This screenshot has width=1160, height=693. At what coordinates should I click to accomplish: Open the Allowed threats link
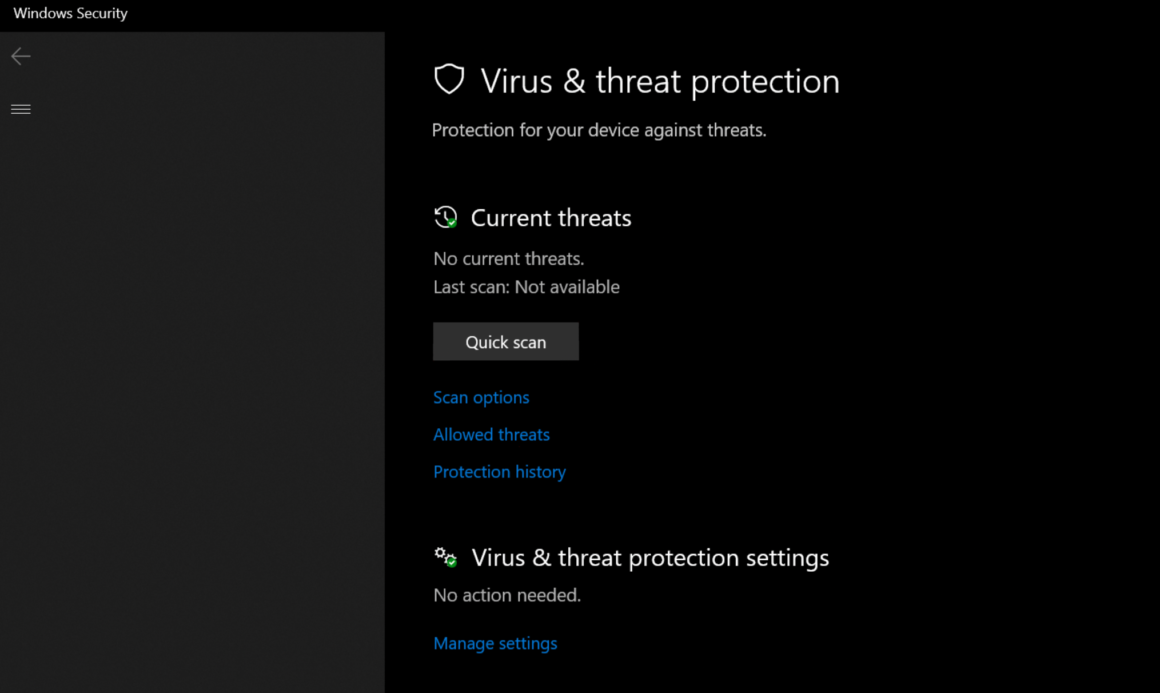coord(491,434)
